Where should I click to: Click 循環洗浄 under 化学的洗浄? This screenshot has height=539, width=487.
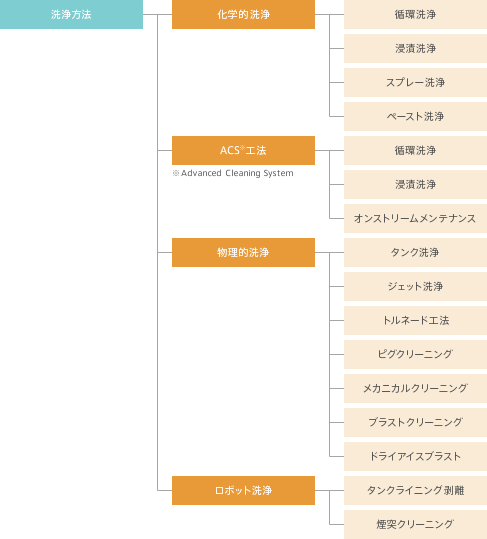click(416, 14)
